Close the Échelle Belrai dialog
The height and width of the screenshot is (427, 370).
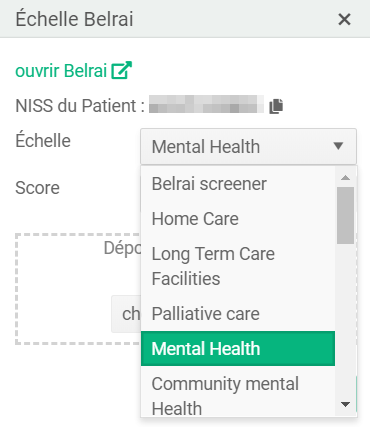344,19
